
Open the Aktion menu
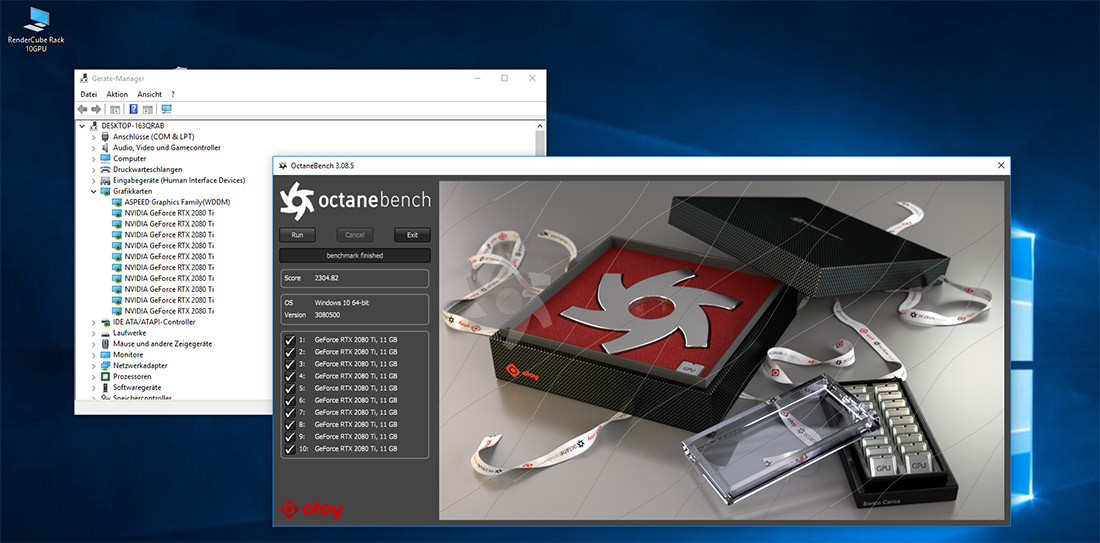pyautogui.click(x=117, y=94)
